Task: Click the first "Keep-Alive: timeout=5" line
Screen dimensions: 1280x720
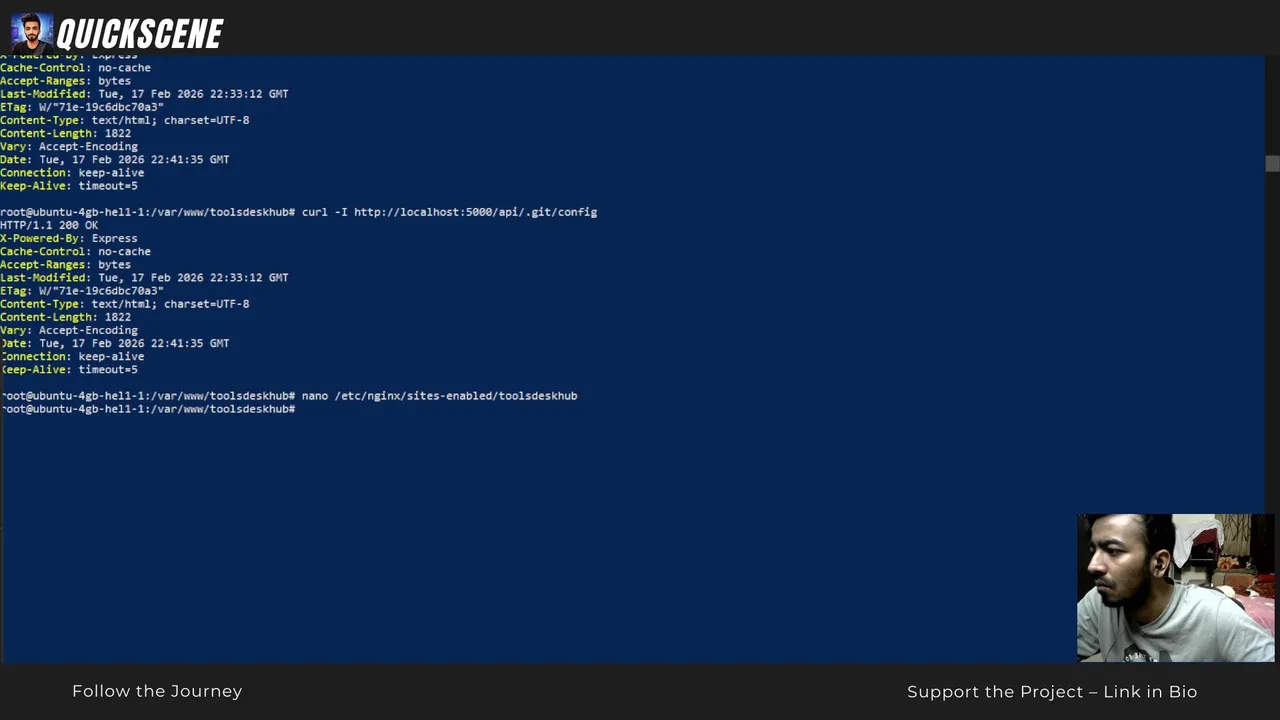Action: pyautogui.click(x=69, y=186)
